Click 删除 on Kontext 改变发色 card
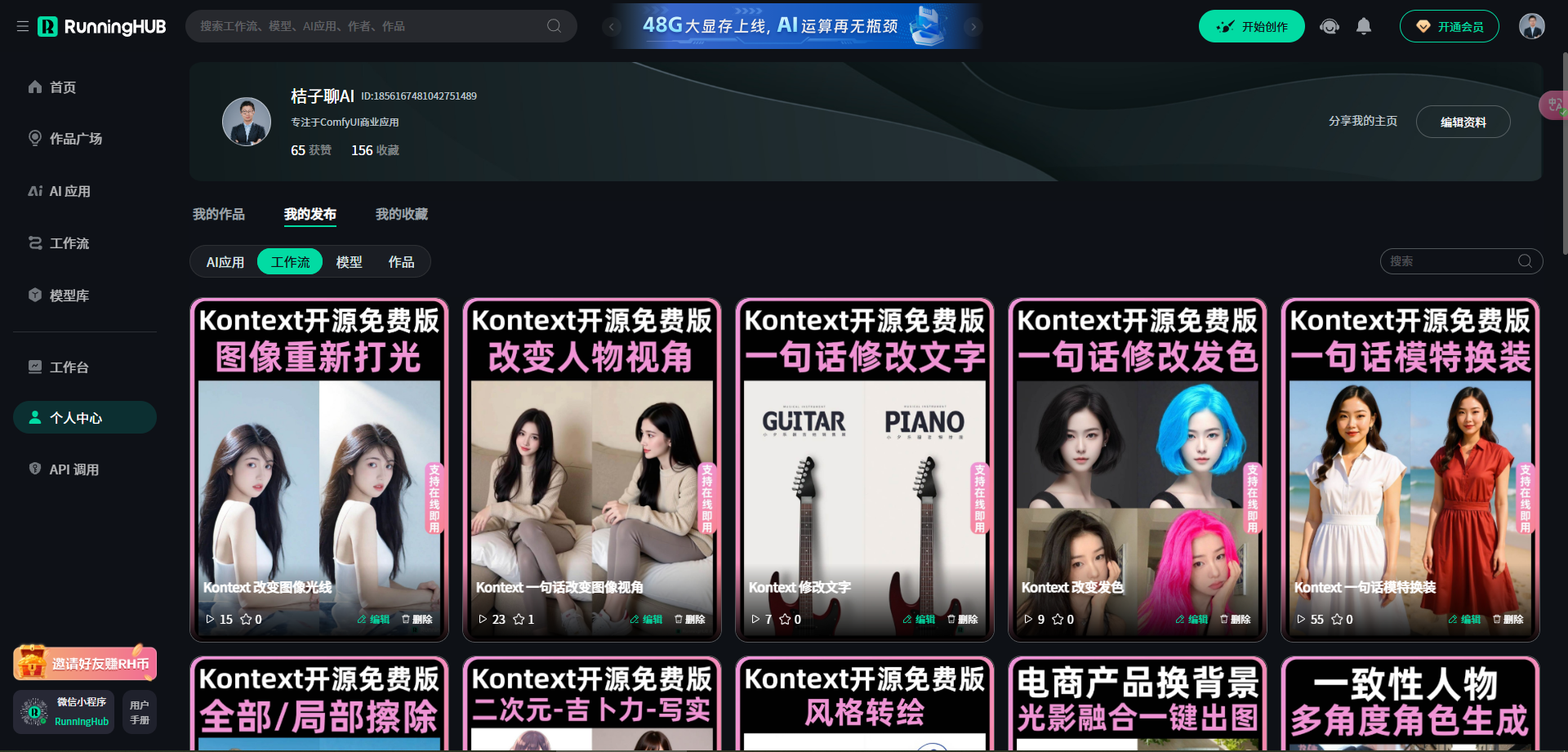The width and height of the screenshot is (1568, 752). 1236,619
